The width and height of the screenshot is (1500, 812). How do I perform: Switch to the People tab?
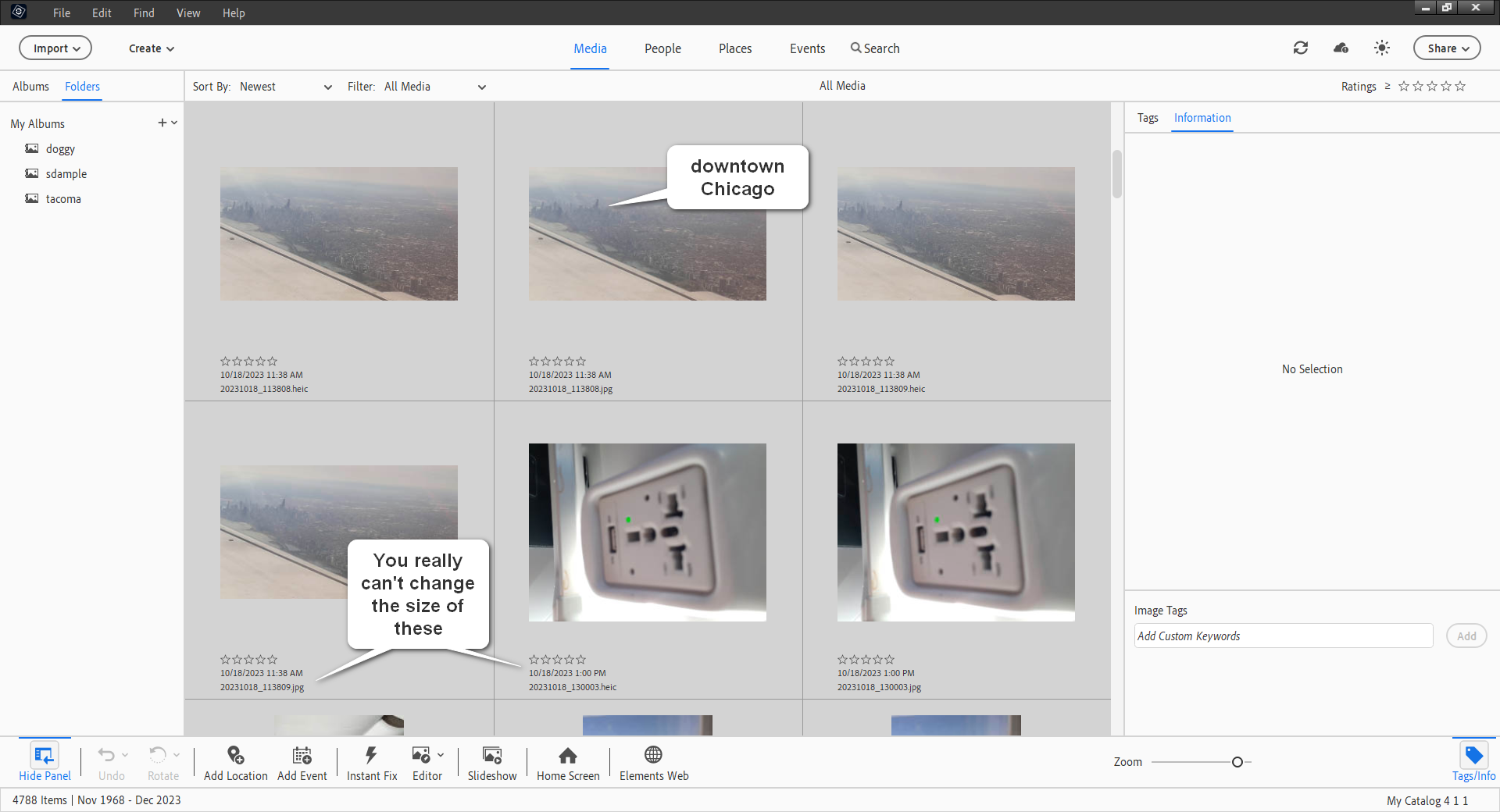662,48
